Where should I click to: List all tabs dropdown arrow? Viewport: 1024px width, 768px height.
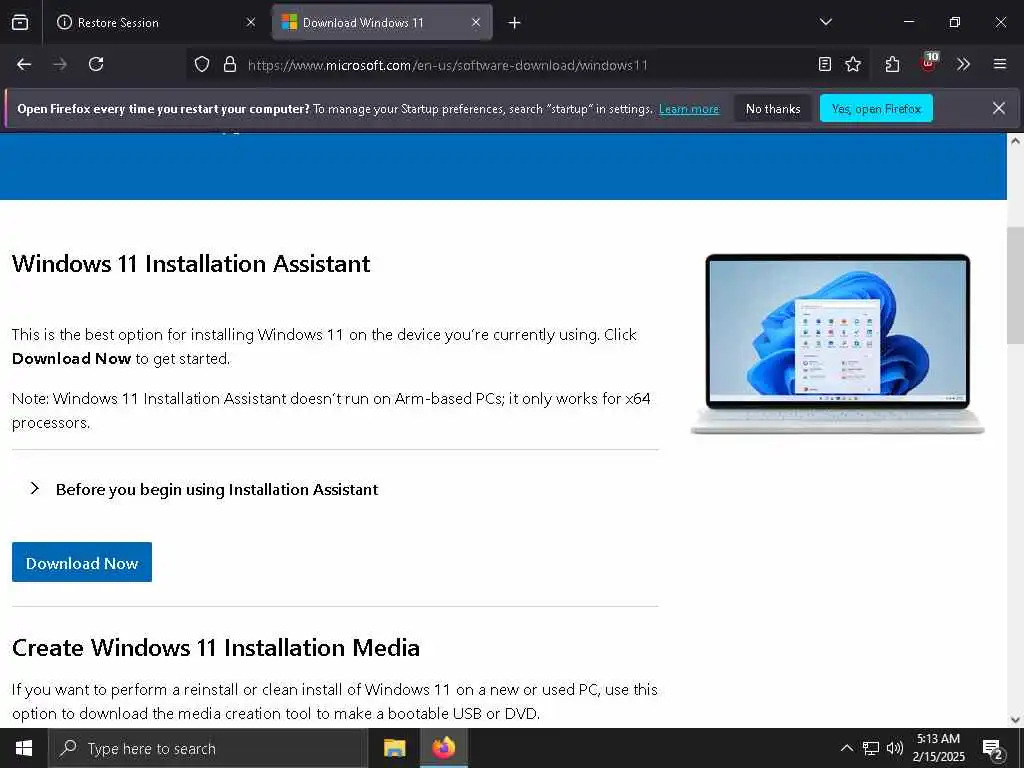pos(825,22)
